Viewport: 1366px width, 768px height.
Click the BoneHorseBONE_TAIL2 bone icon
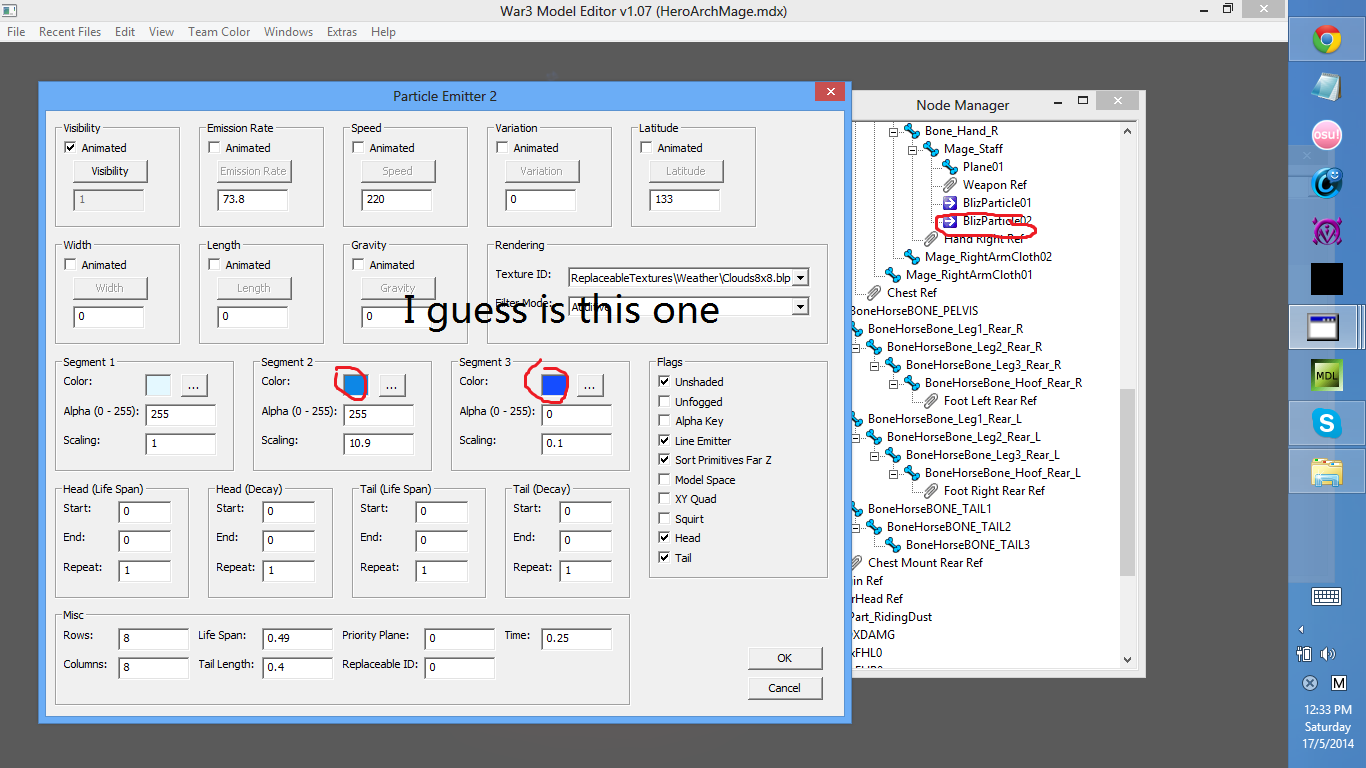(873, 527)
